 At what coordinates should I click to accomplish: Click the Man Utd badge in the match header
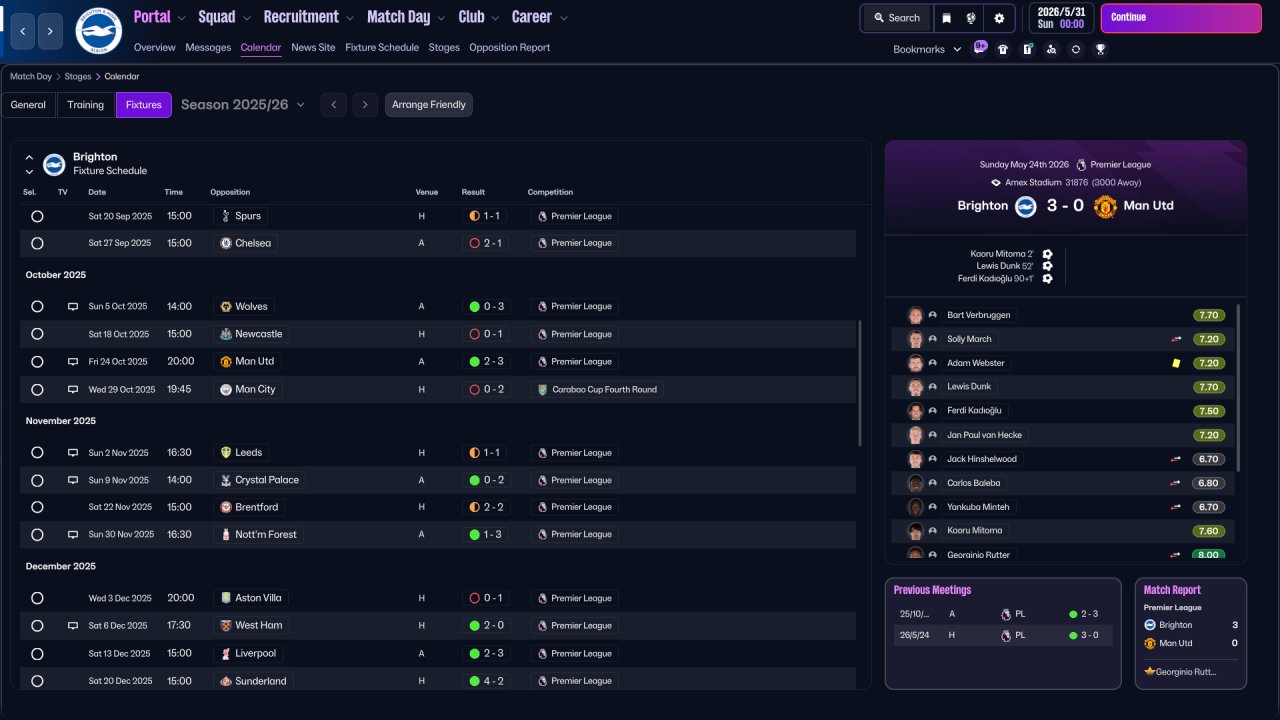tap(1105, 206)
